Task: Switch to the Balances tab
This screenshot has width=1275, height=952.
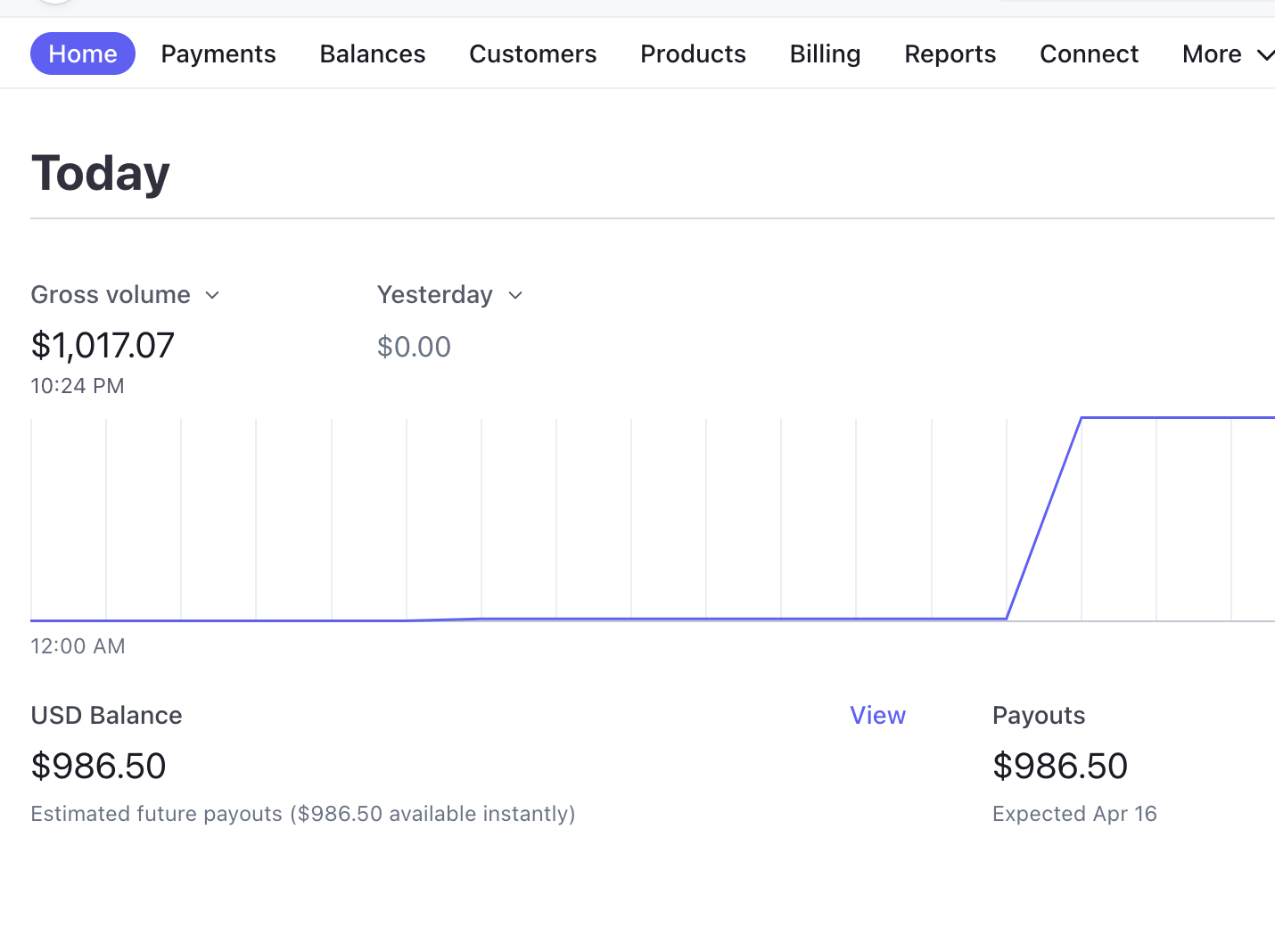Action: [373, 53]
